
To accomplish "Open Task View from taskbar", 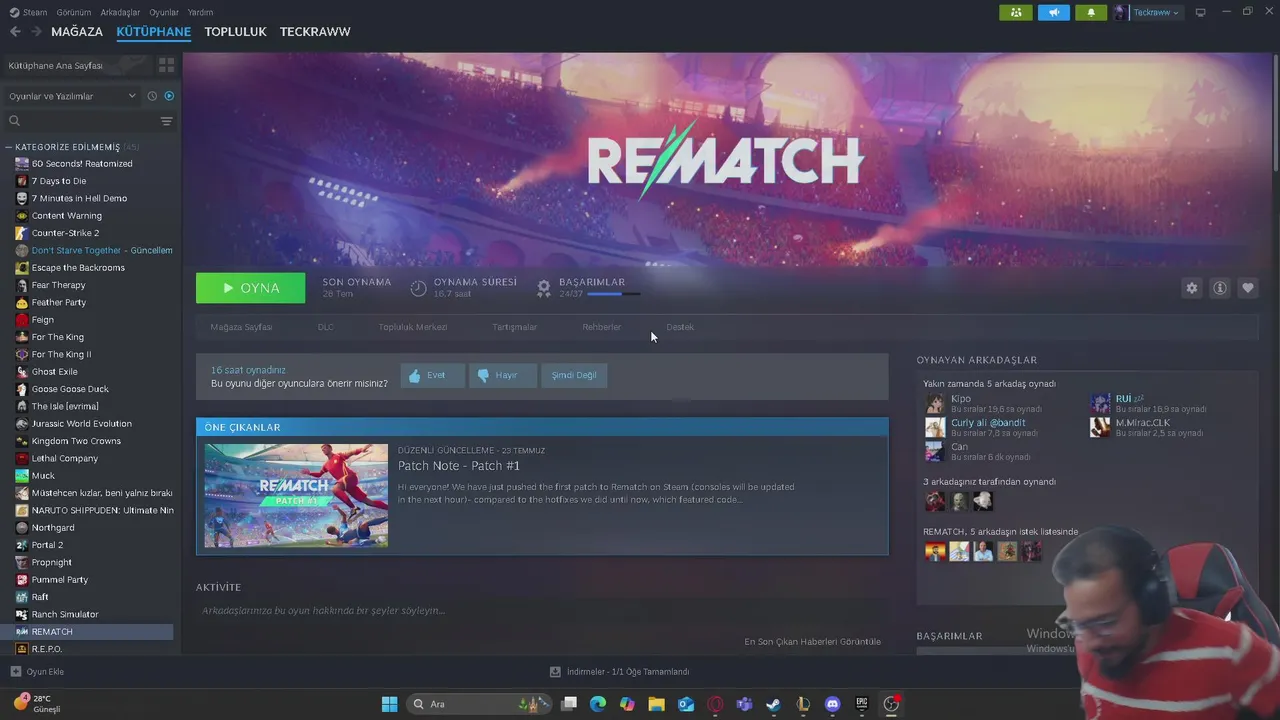I will (569, 704).
